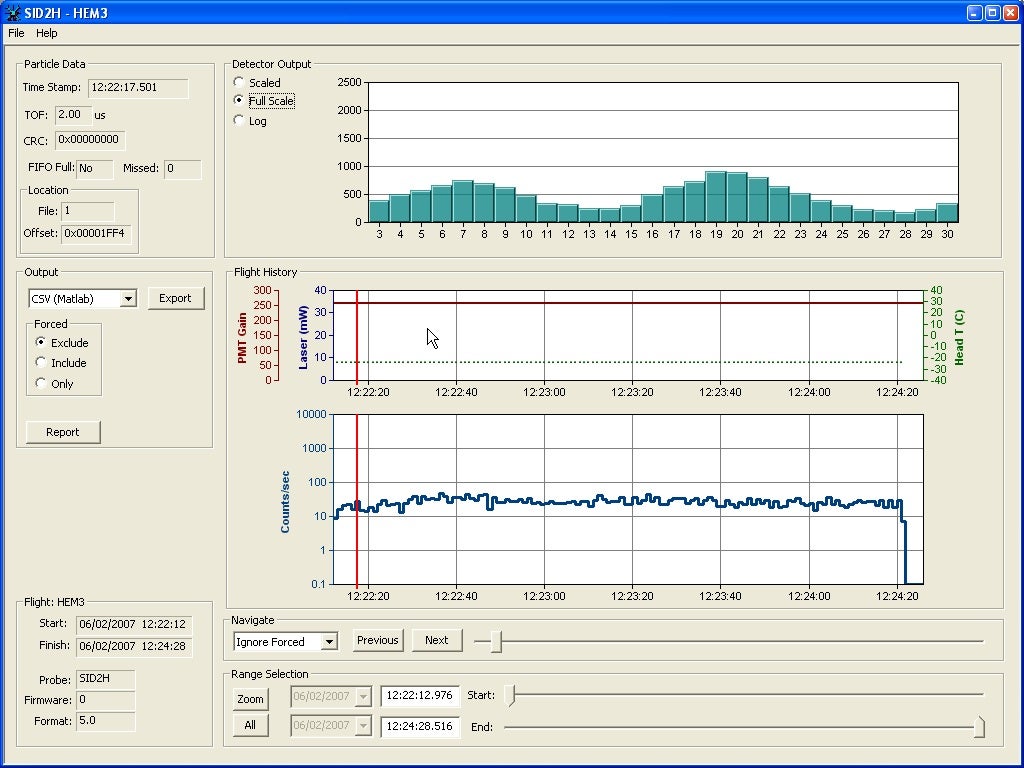
Task: Click the Navigate slider handle
Action: pyautogui.click(x=495, y=642)
